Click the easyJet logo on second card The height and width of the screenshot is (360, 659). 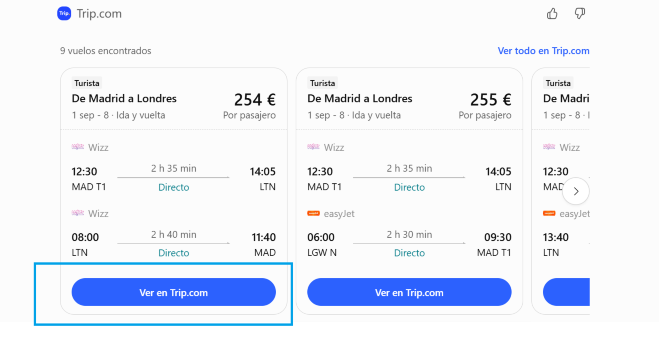(x=313, y=213)
